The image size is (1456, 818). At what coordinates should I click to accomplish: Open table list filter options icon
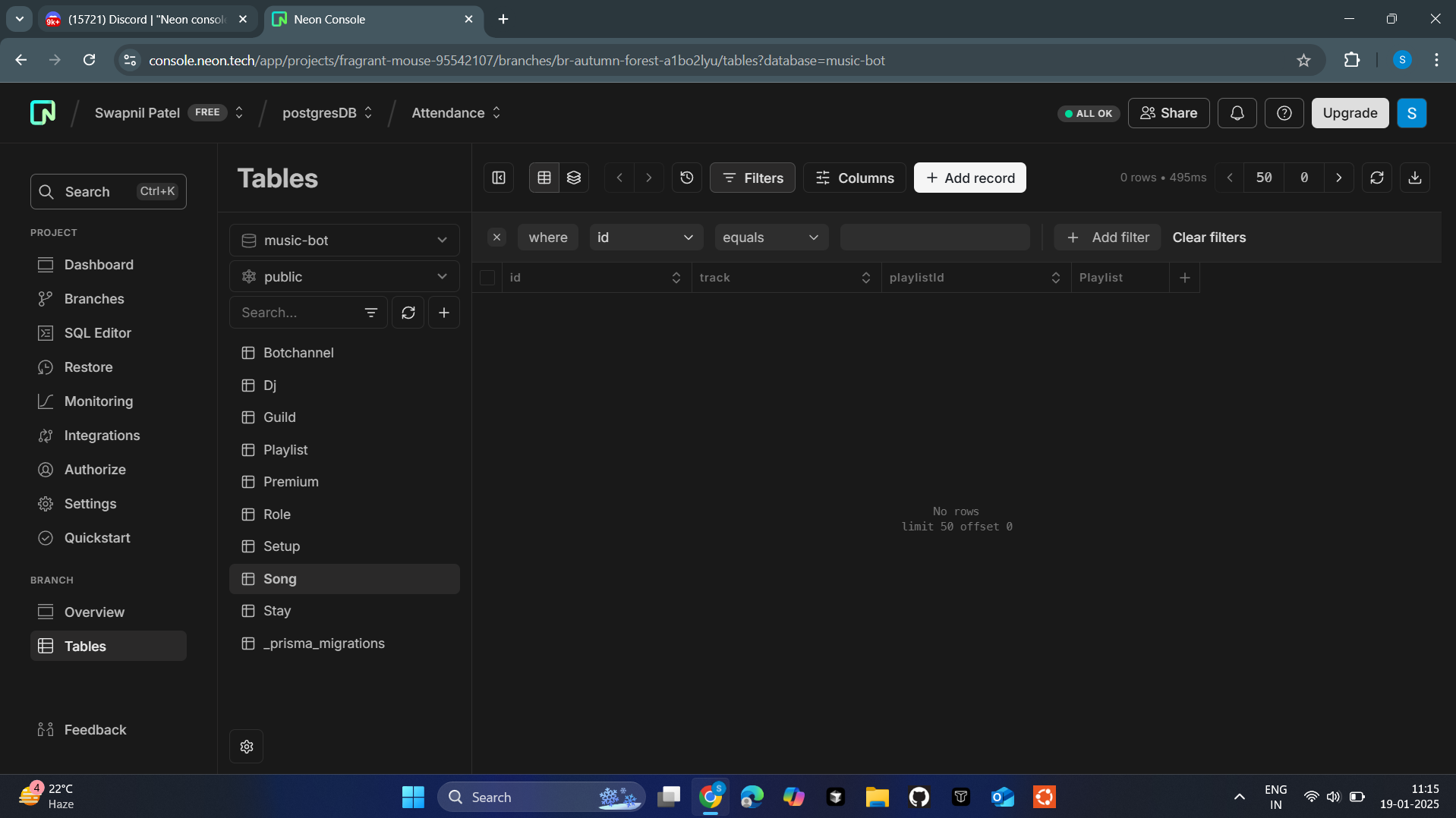point(371,313)
